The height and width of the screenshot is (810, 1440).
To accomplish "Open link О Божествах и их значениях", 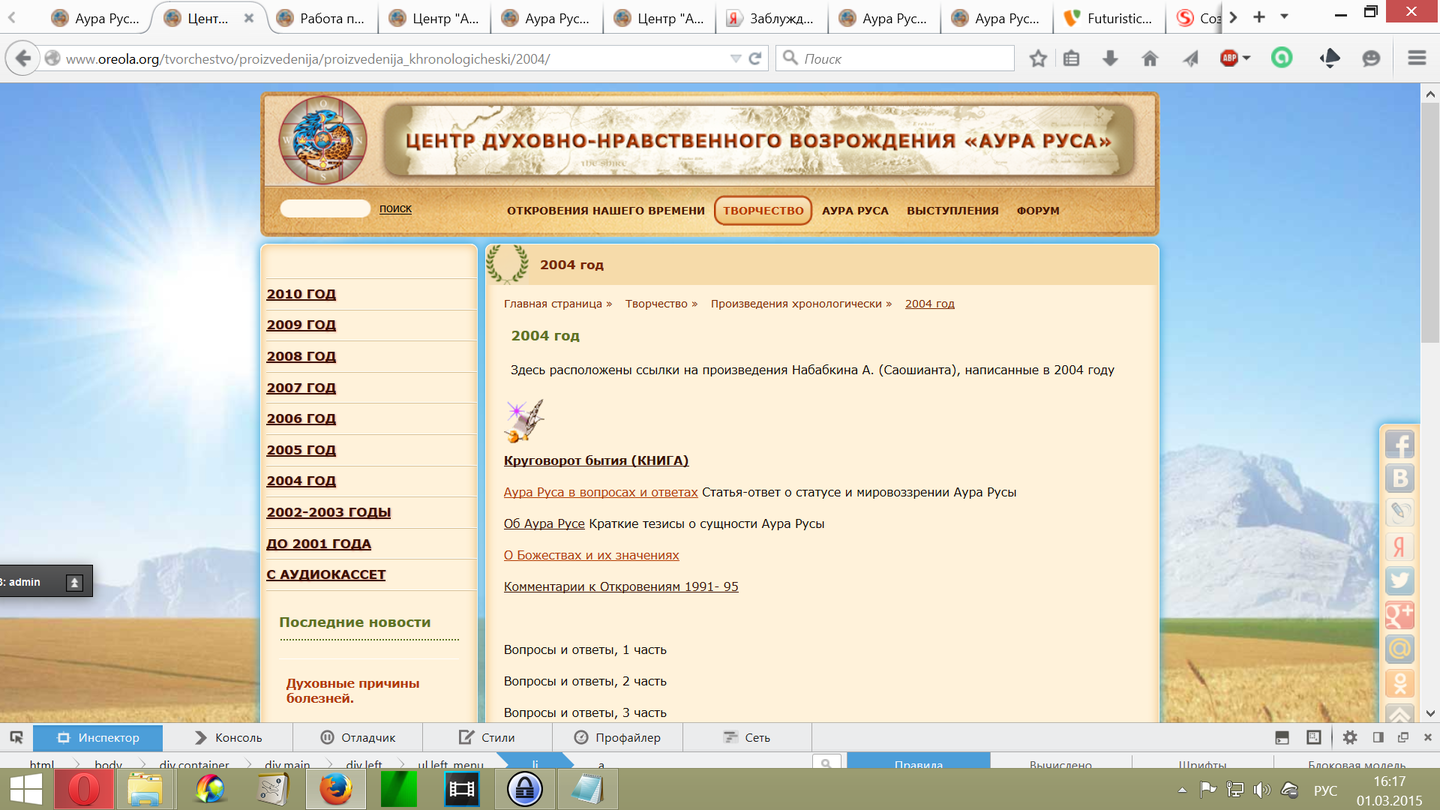I will (x=591, y=555).
